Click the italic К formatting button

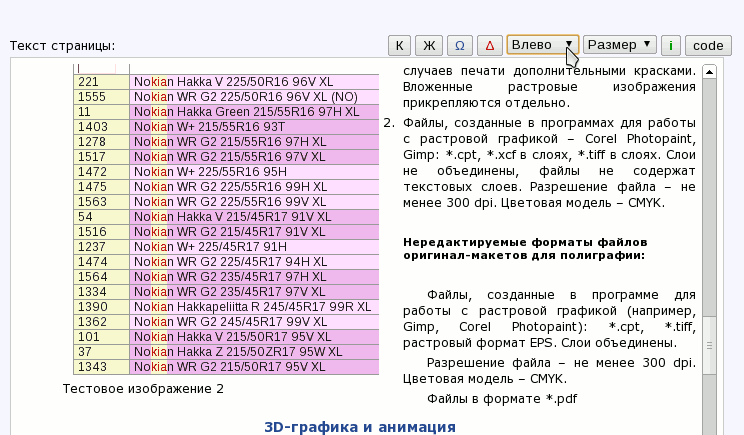(399, 46)
